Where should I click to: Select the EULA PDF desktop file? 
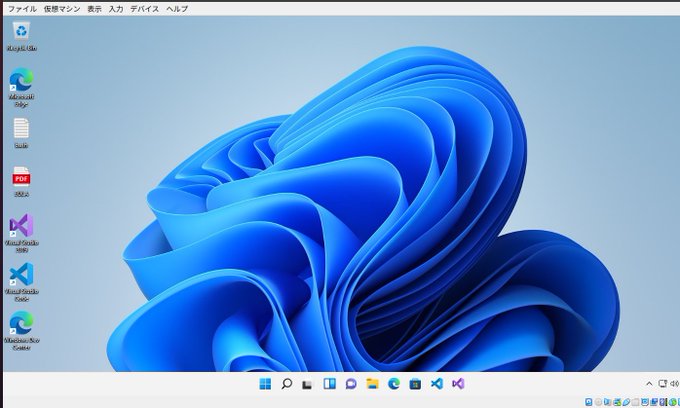pos(21,178)
